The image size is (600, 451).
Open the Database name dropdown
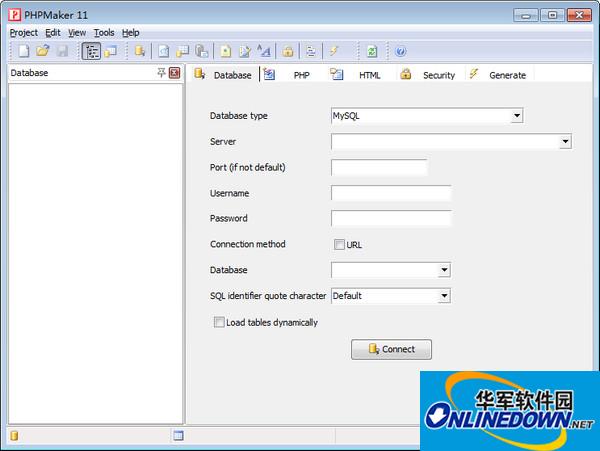444,270
